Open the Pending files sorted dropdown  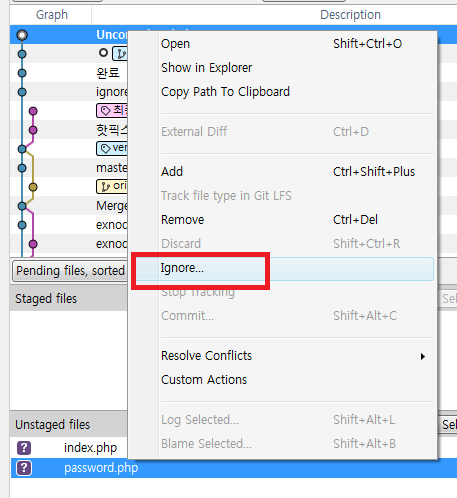coord(70,271)
